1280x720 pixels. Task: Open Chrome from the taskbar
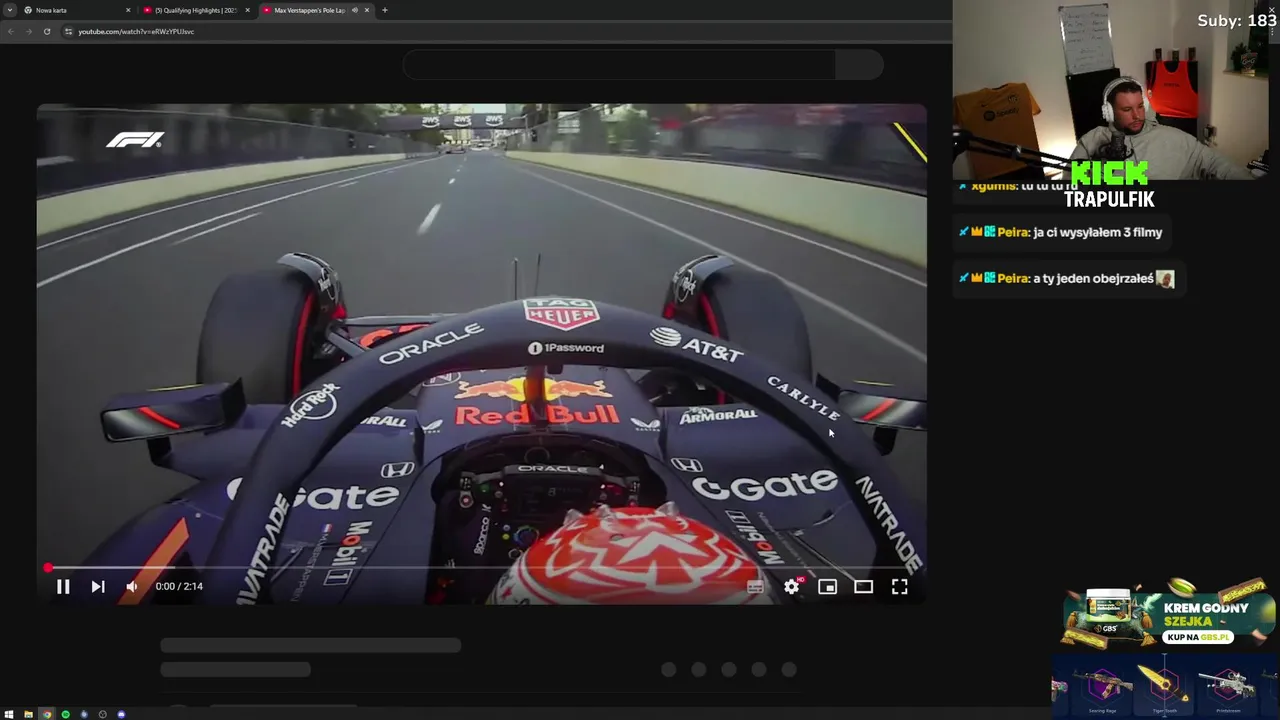[x=47, y=714]
